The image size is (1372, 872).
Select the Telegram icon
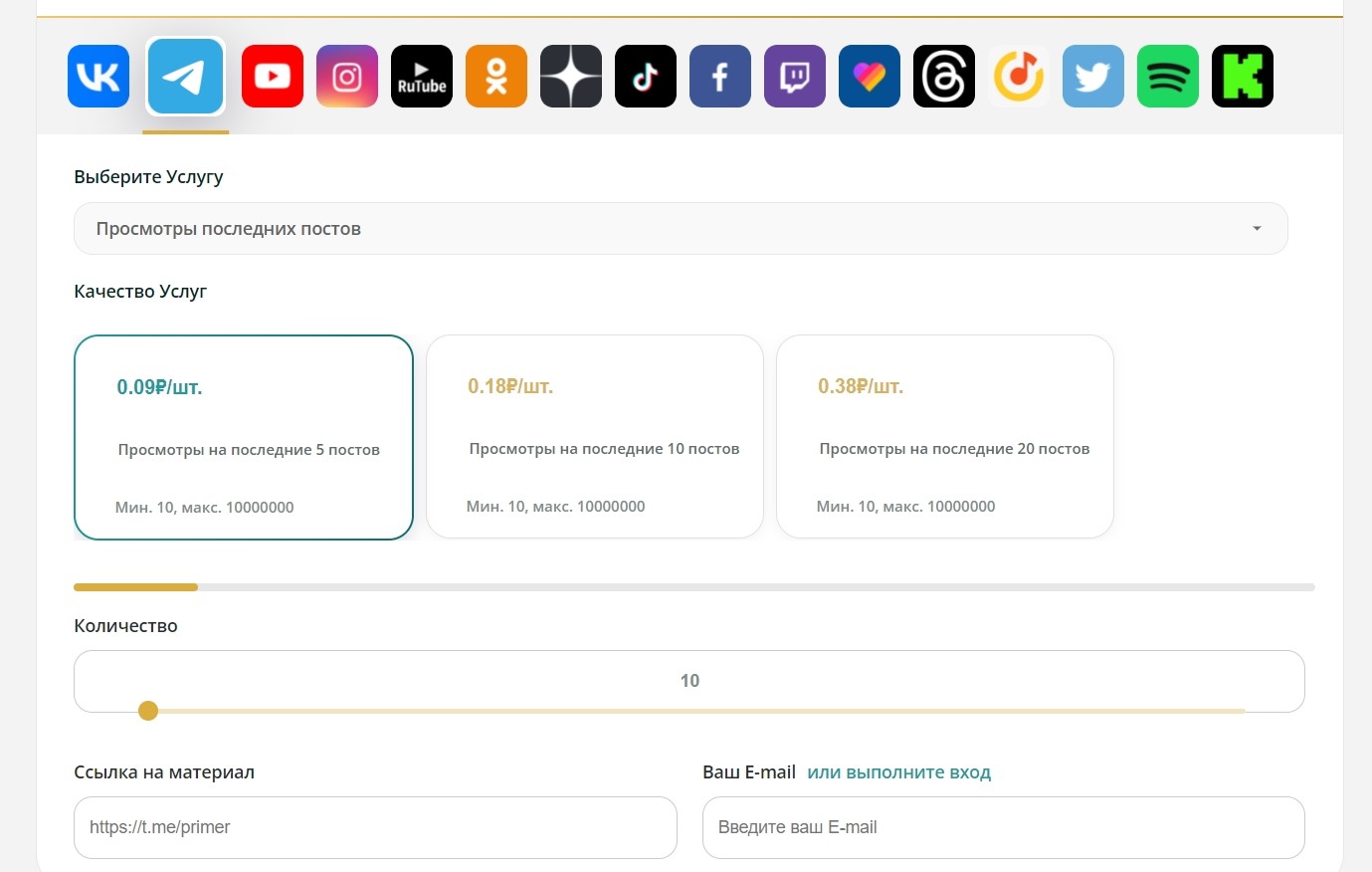click(x=186, y=77)
